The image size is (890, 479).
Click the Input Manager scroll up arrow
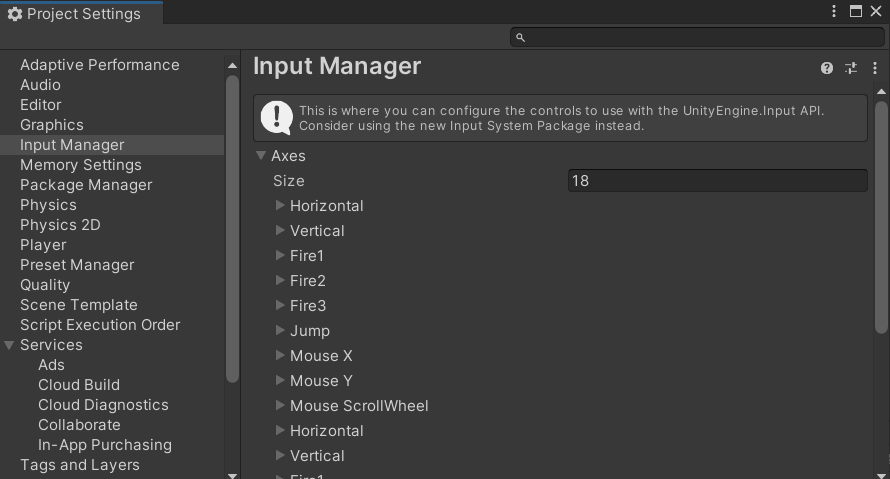pyautogui.click(x=881, y=91)
